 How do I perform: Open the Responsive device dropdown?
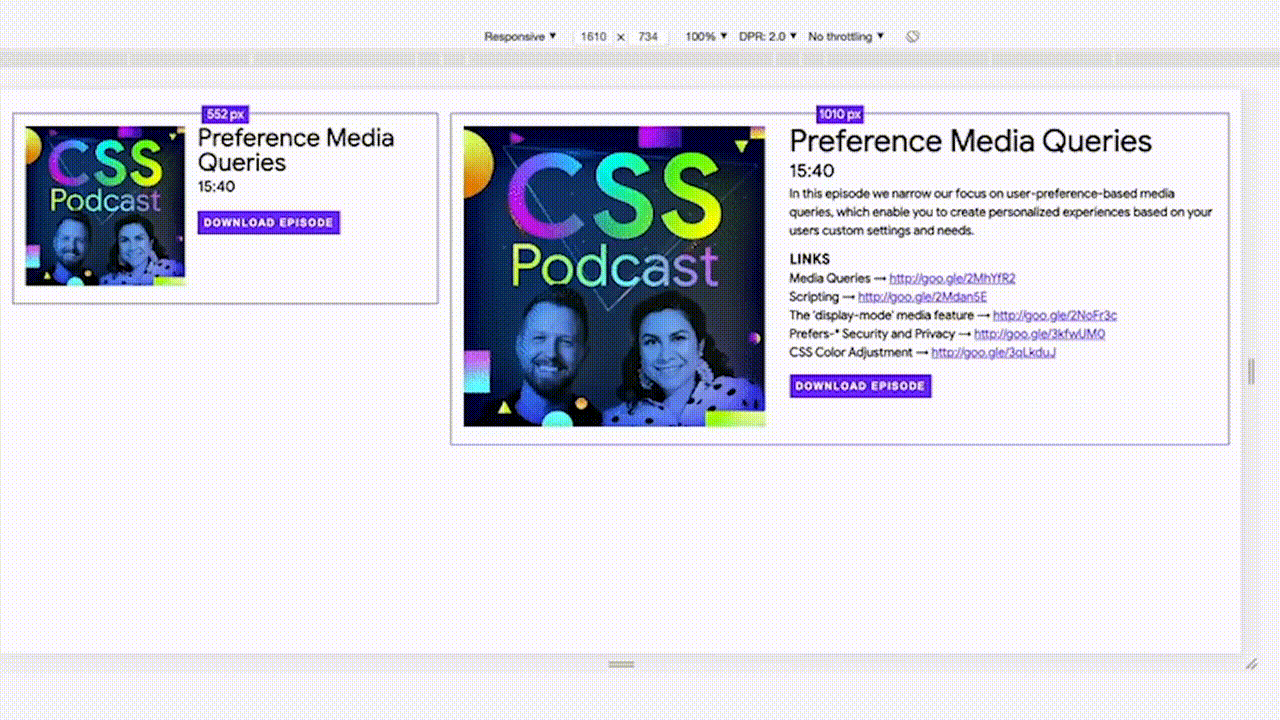520,37
